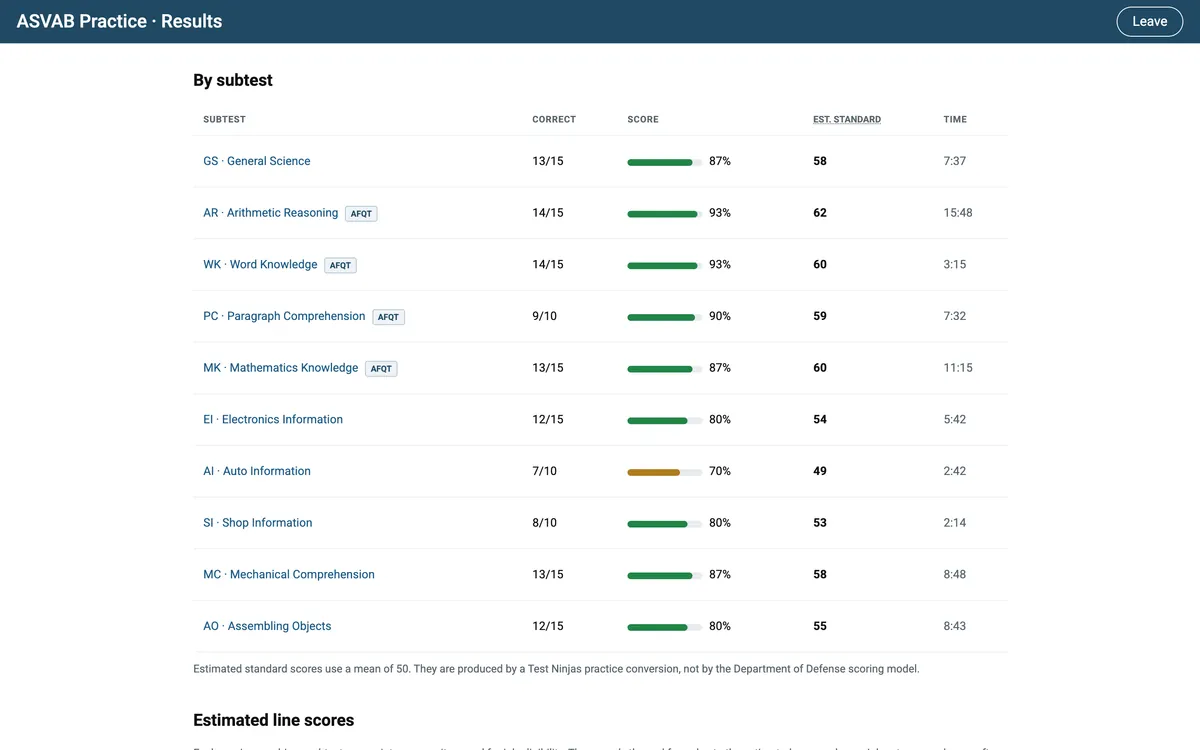This screenshot has height=750, width=1200.
Task: Select estimated standard score 62
Action: pos(820,213)
